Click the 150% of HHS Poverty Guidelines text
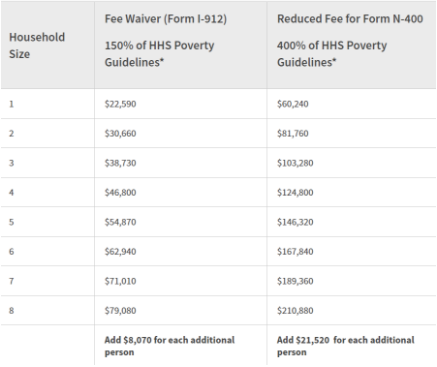The width and height of the screenshot is (437, 367). (159, 54)
